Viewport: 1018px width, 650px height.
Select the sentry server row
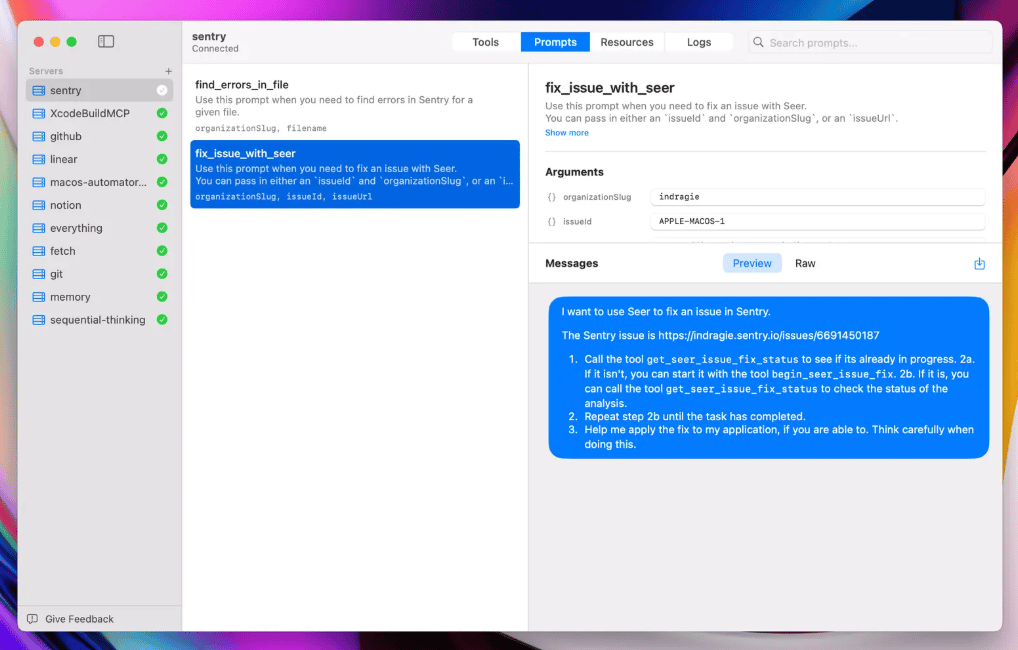(x=99, y=90)
